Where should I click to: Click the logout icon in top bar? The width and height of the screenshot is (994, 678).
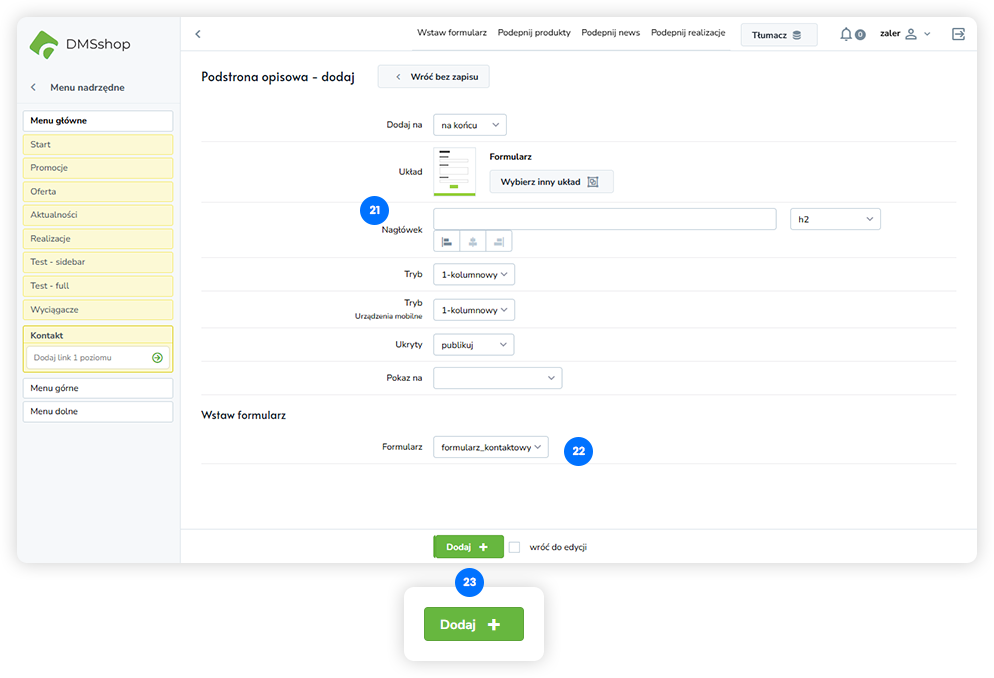(x=958, y=34)
